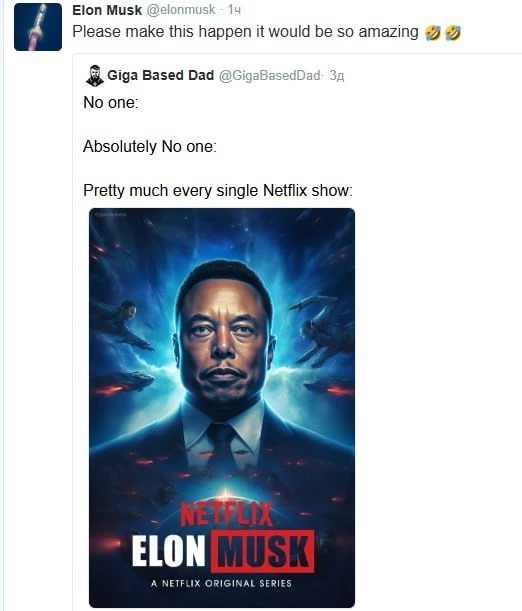Image resolution: width=522 pixels, height=611 pixels.
Task: Click the first laughing emoji
Action: [433, 33]
